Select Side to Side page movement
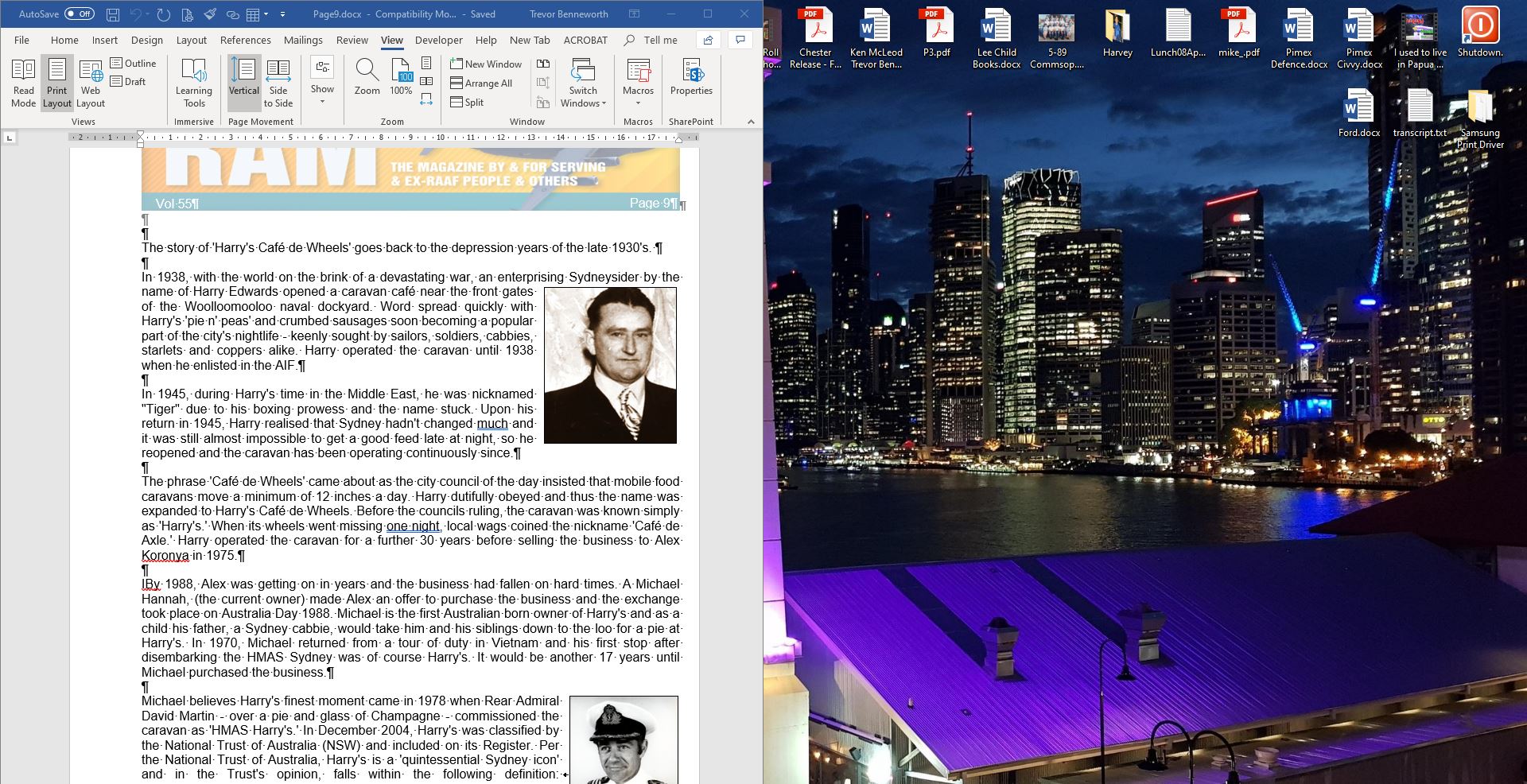This screenshot has width=1527, height=784. click(278, 83)
